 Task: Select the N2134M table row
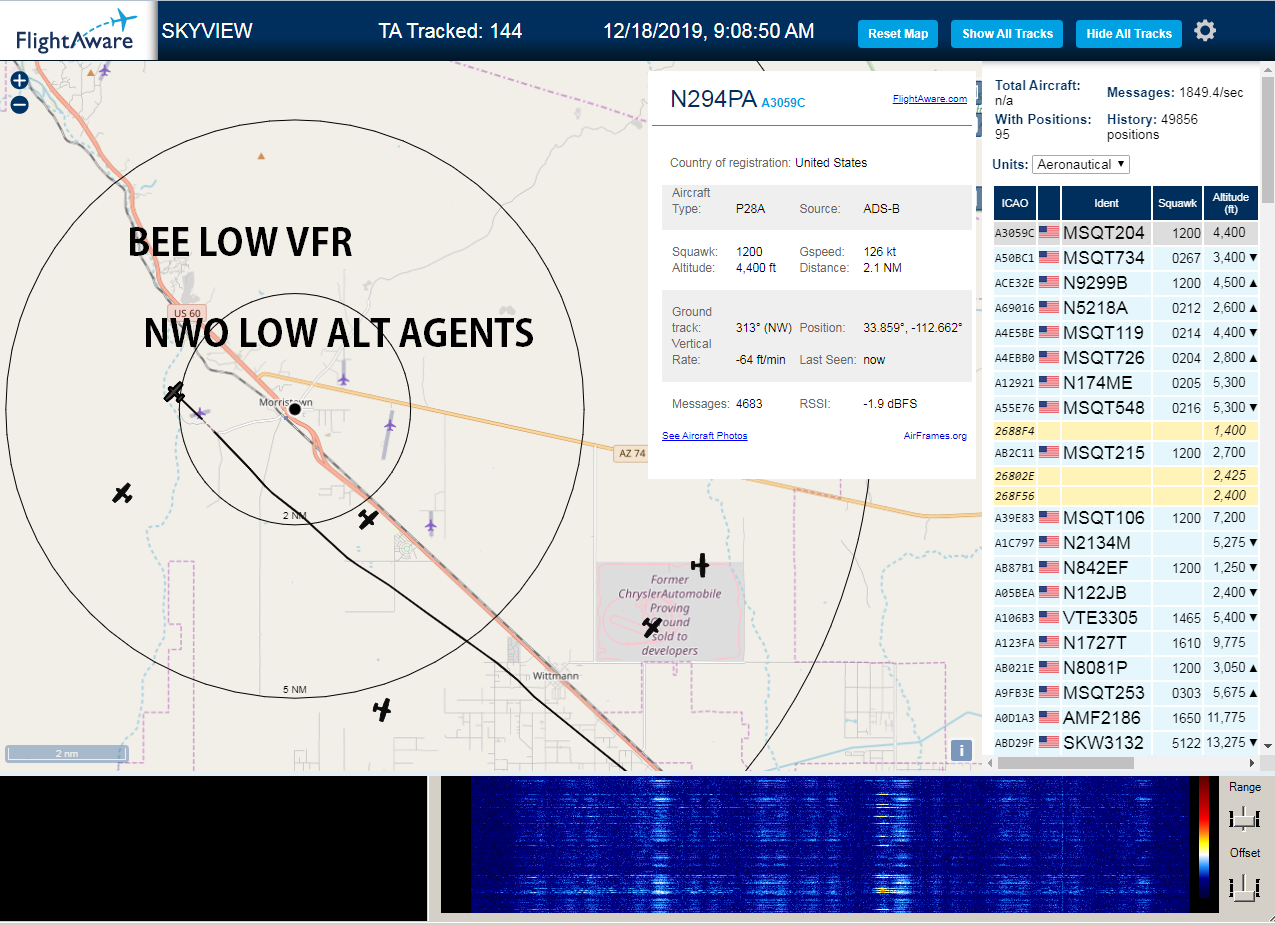pyautogui.click(x=1126, y=543)
